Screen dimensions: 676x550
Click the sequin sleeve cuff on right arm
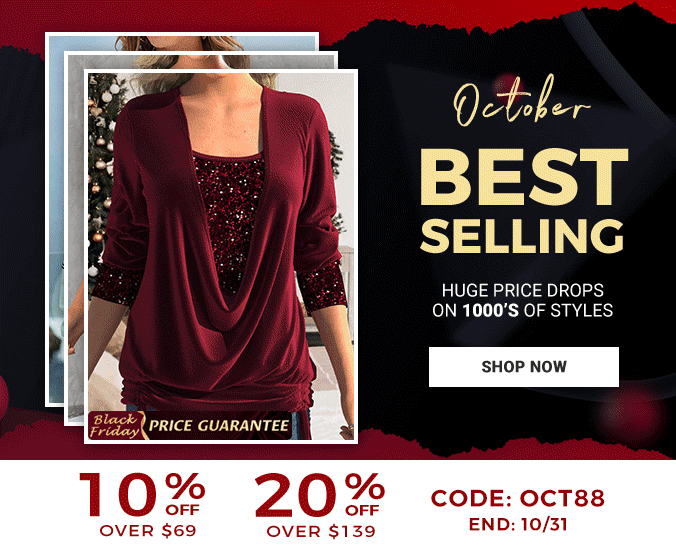322,285
